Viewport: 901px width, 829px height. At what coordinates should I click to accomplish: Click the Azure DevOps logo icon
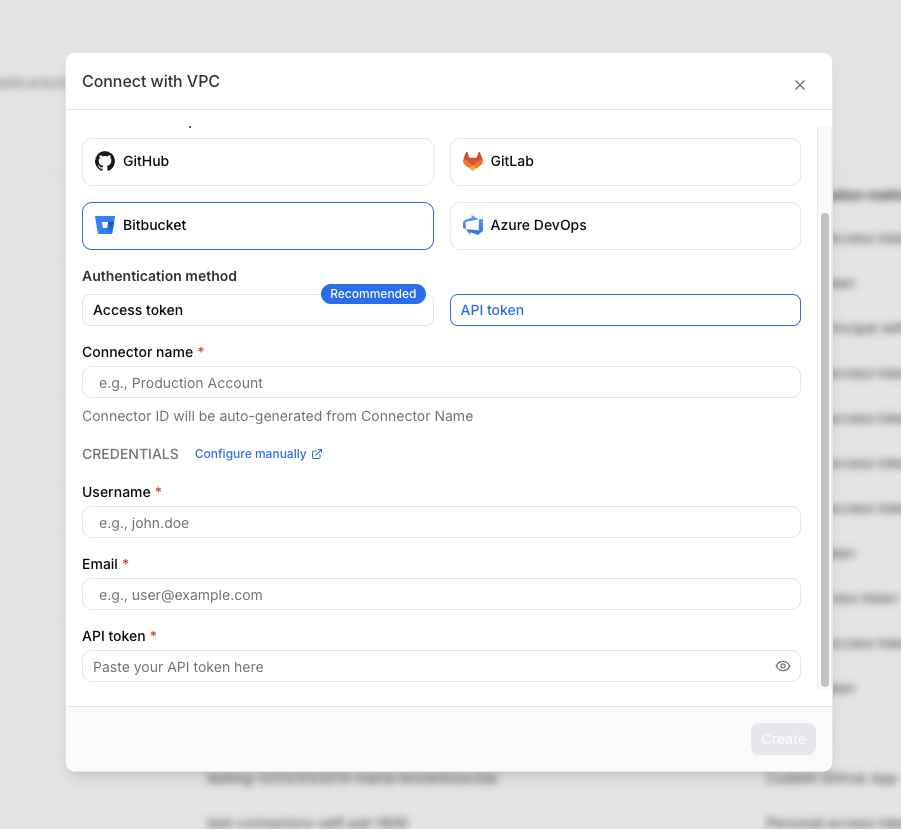tap(473, 225)
